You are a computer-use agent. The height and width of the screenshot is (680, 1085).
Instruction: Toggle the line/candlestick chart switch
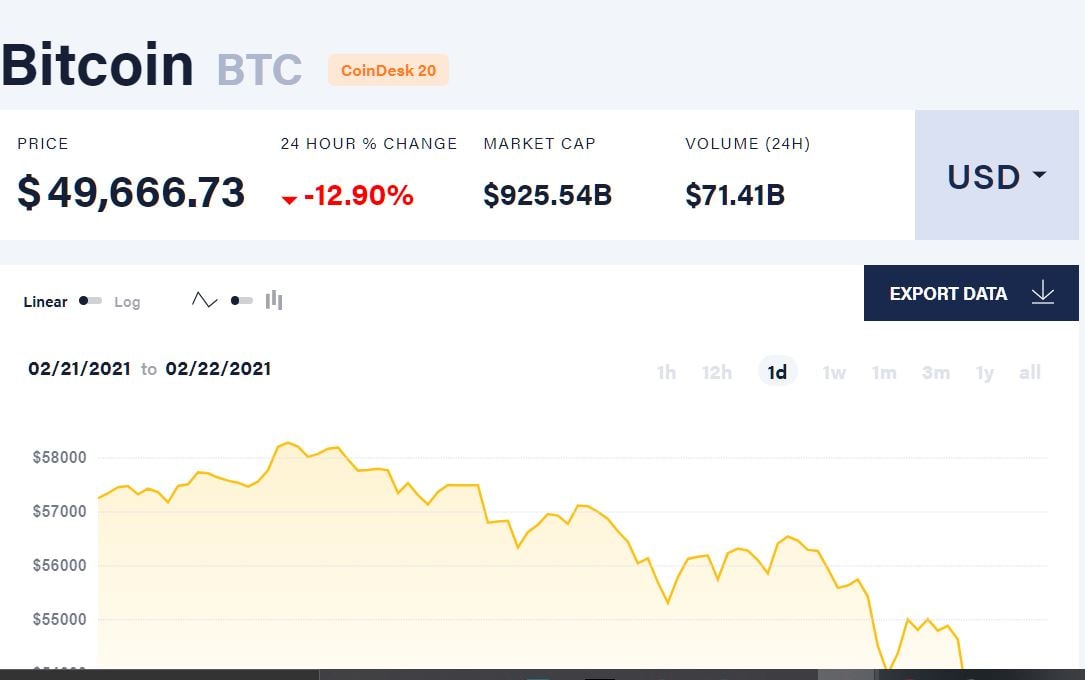click(x=241, y=301)
